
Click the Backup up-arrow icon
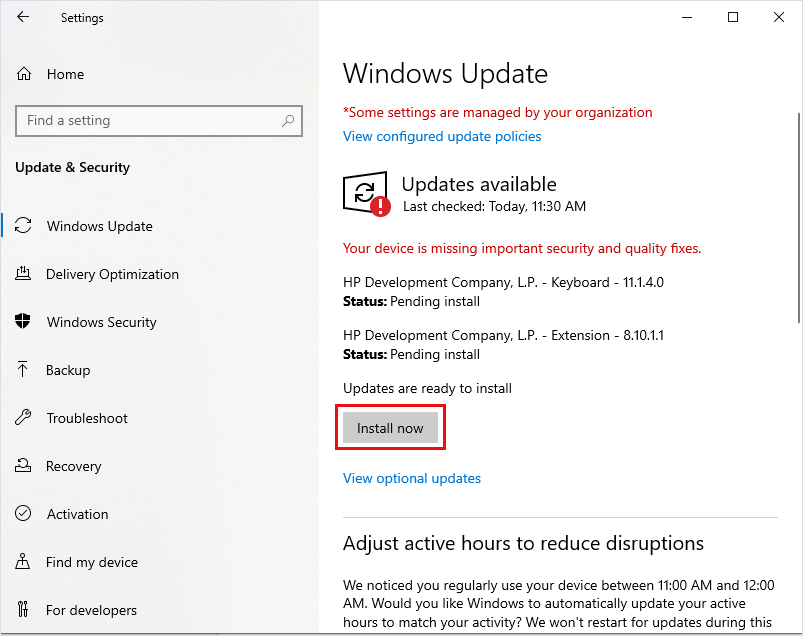coord(23,369)
